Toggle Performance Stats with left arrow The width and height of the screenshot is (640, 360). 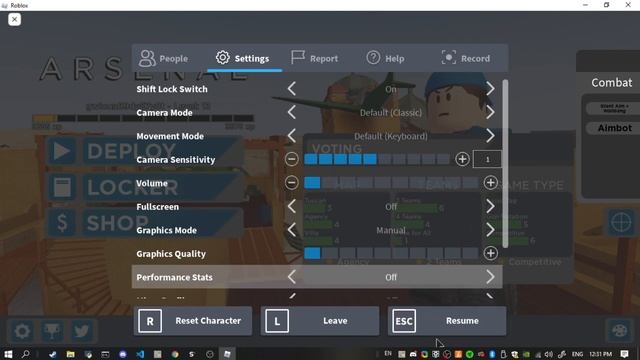point(291,277)
